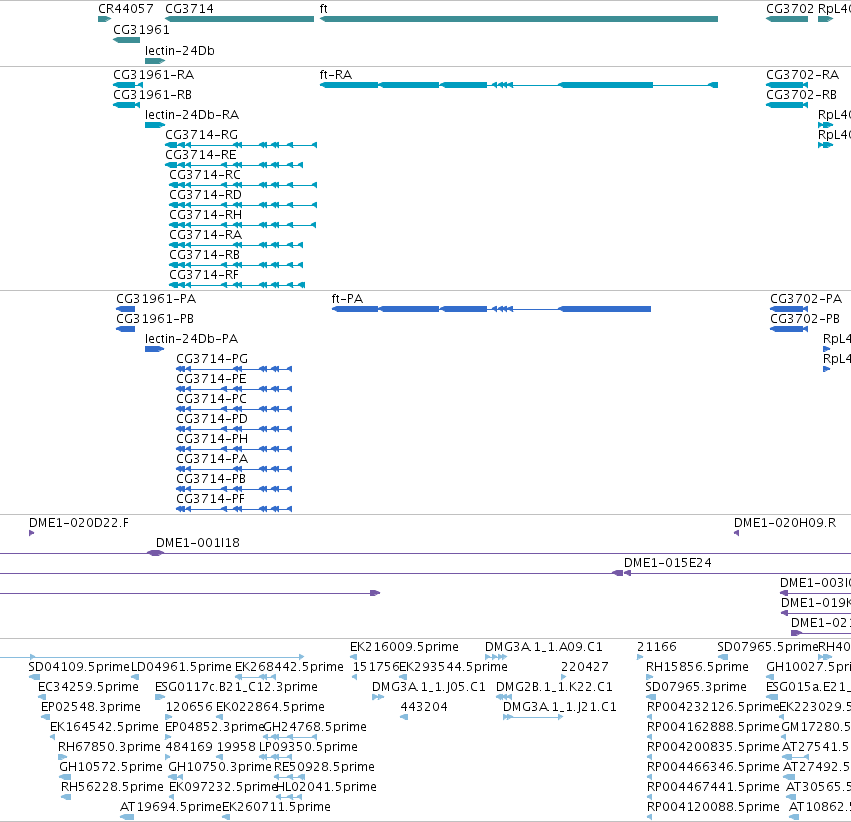Select the DME1-020H09.R BAC end label

pyautogui.click(x=785, y=523)
